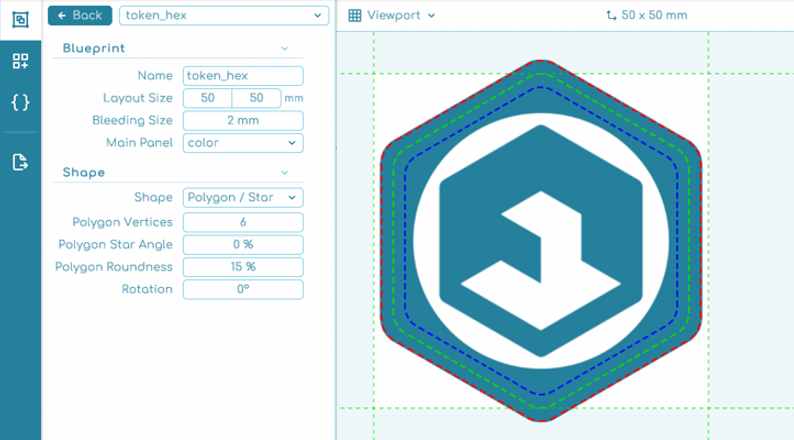794x440 pixels.
Task: Collapse the Shape section chevron
Action: (x=285, y=173)
